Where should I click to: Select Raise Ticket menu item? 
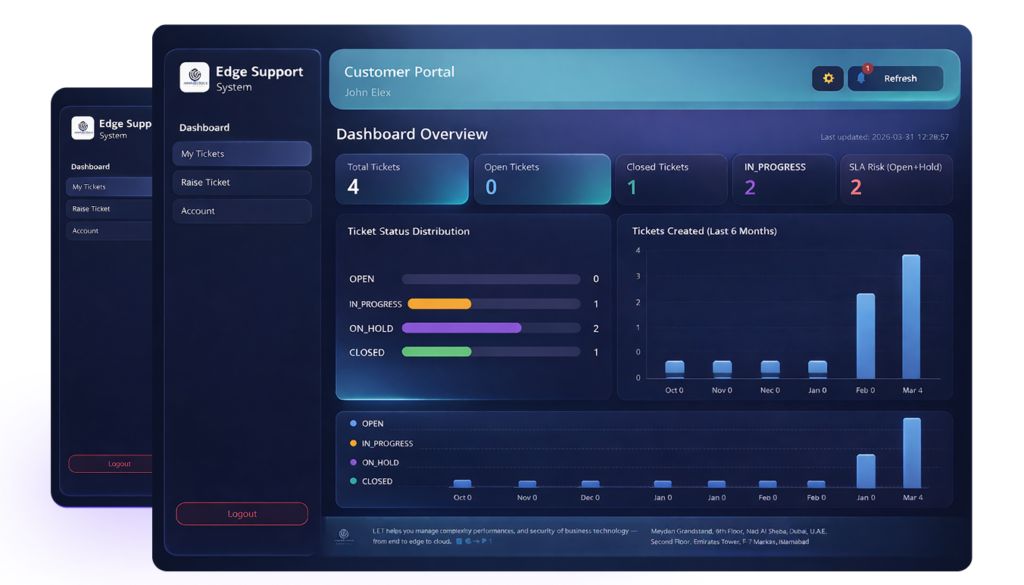click(242, 182)
